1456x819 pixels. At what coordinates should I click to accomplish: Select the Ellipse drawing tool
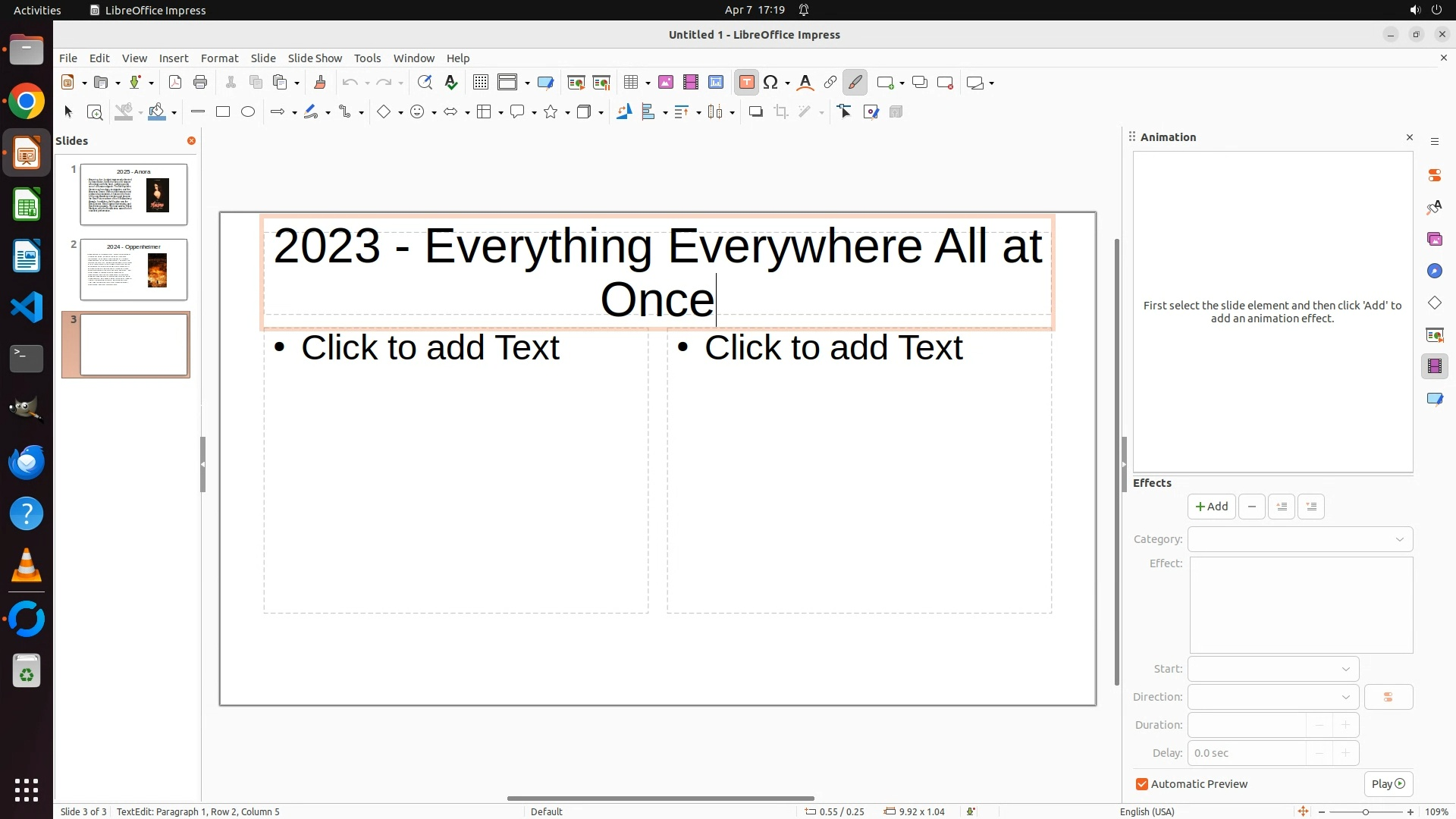(x=248, y=112)
